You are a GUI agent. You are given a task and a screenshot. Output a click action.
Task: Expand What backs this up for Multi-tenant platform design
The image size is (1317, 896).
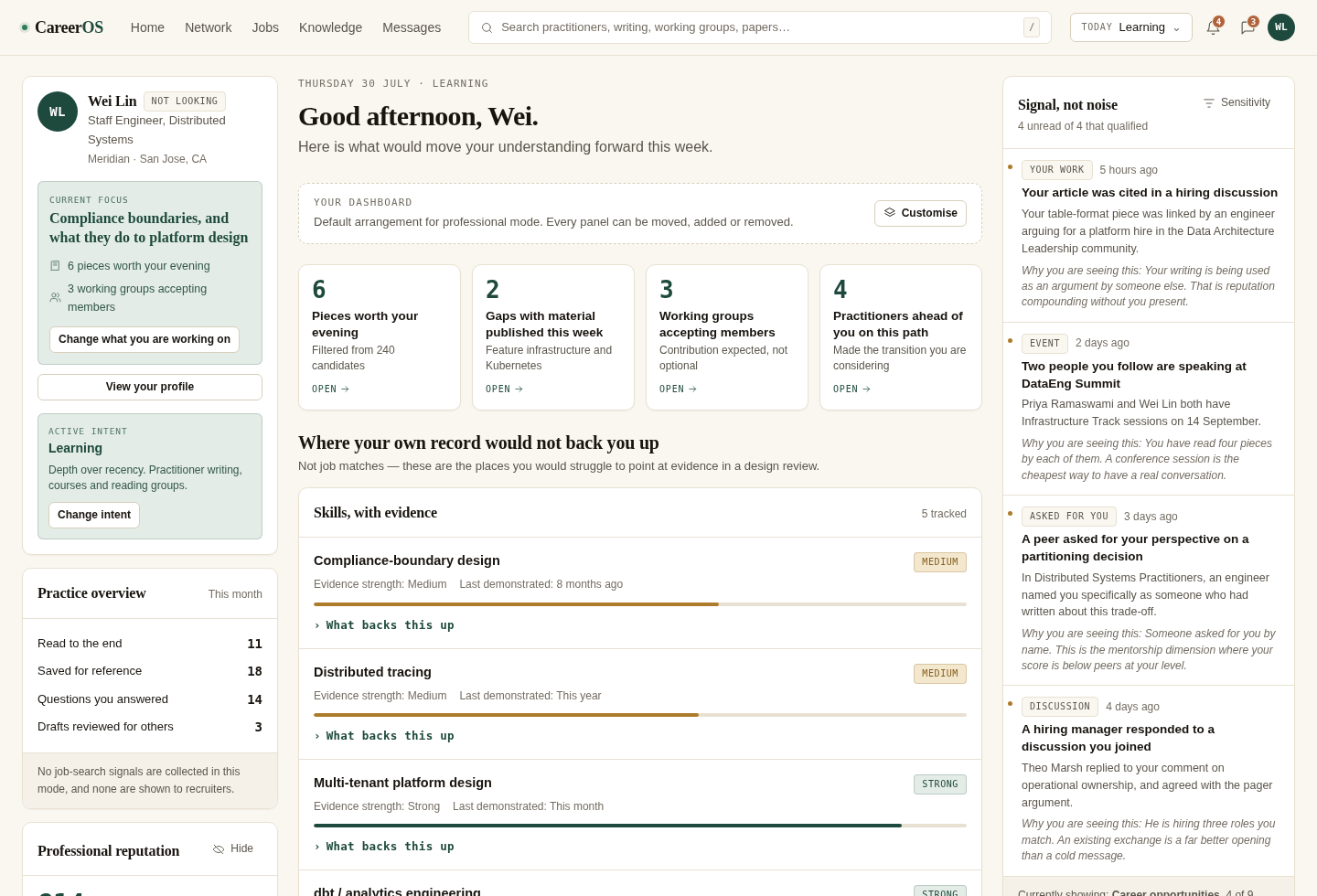[384, 847]
